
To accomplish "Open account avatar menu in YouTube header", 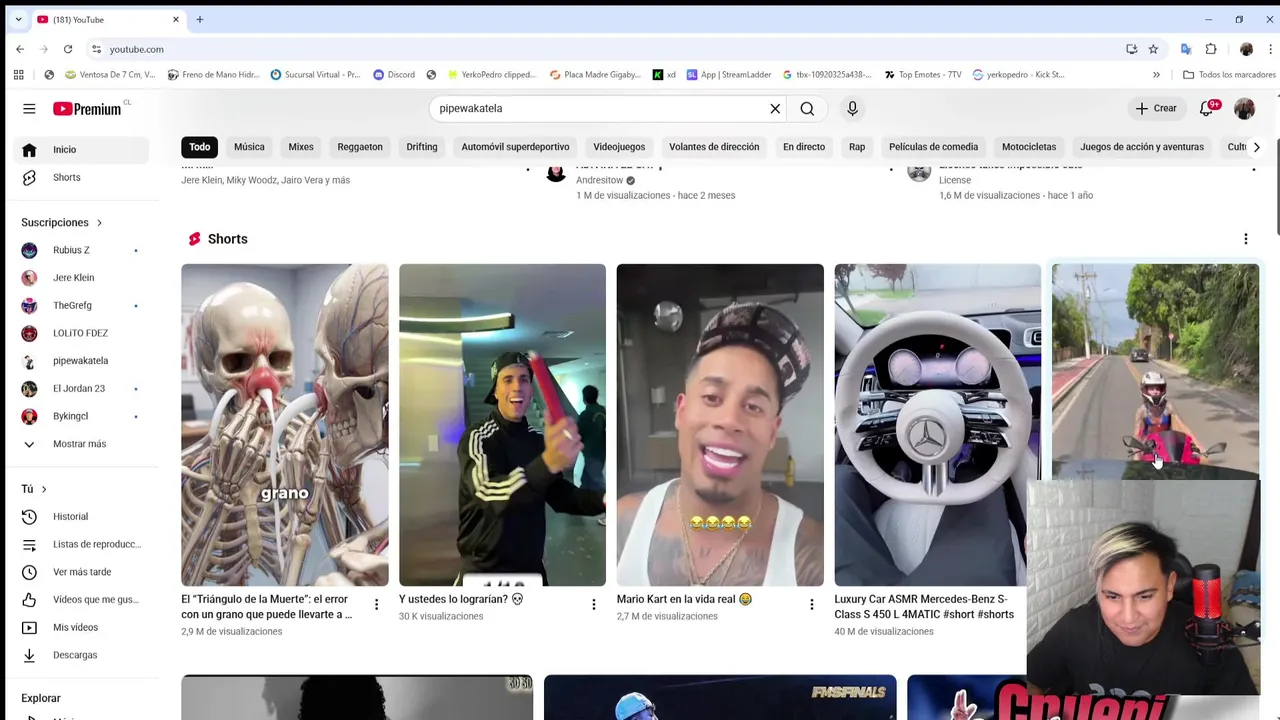I will (1244, 108).
